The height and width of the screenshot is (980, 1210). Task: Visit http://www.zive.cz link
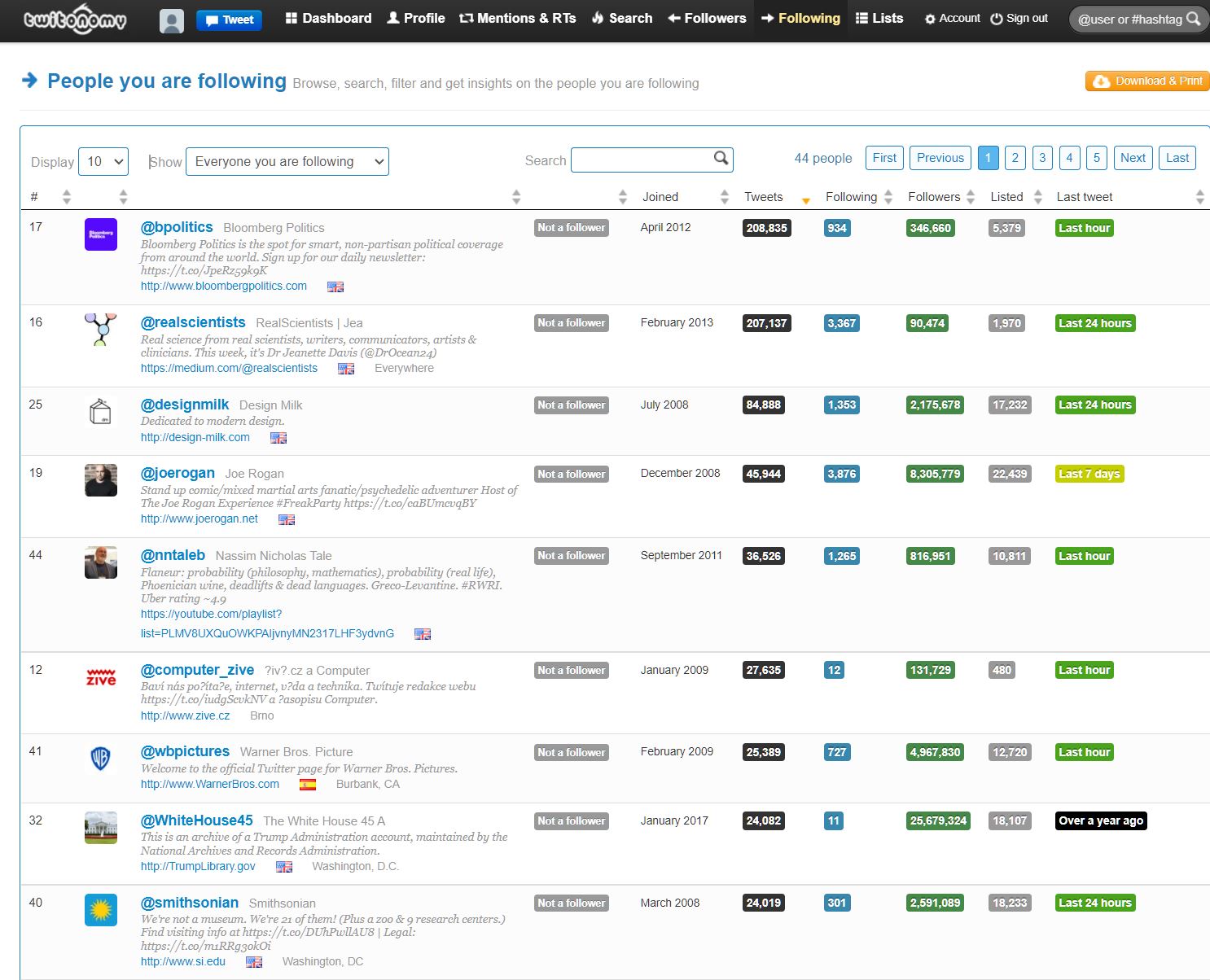(x=186, y=715)
